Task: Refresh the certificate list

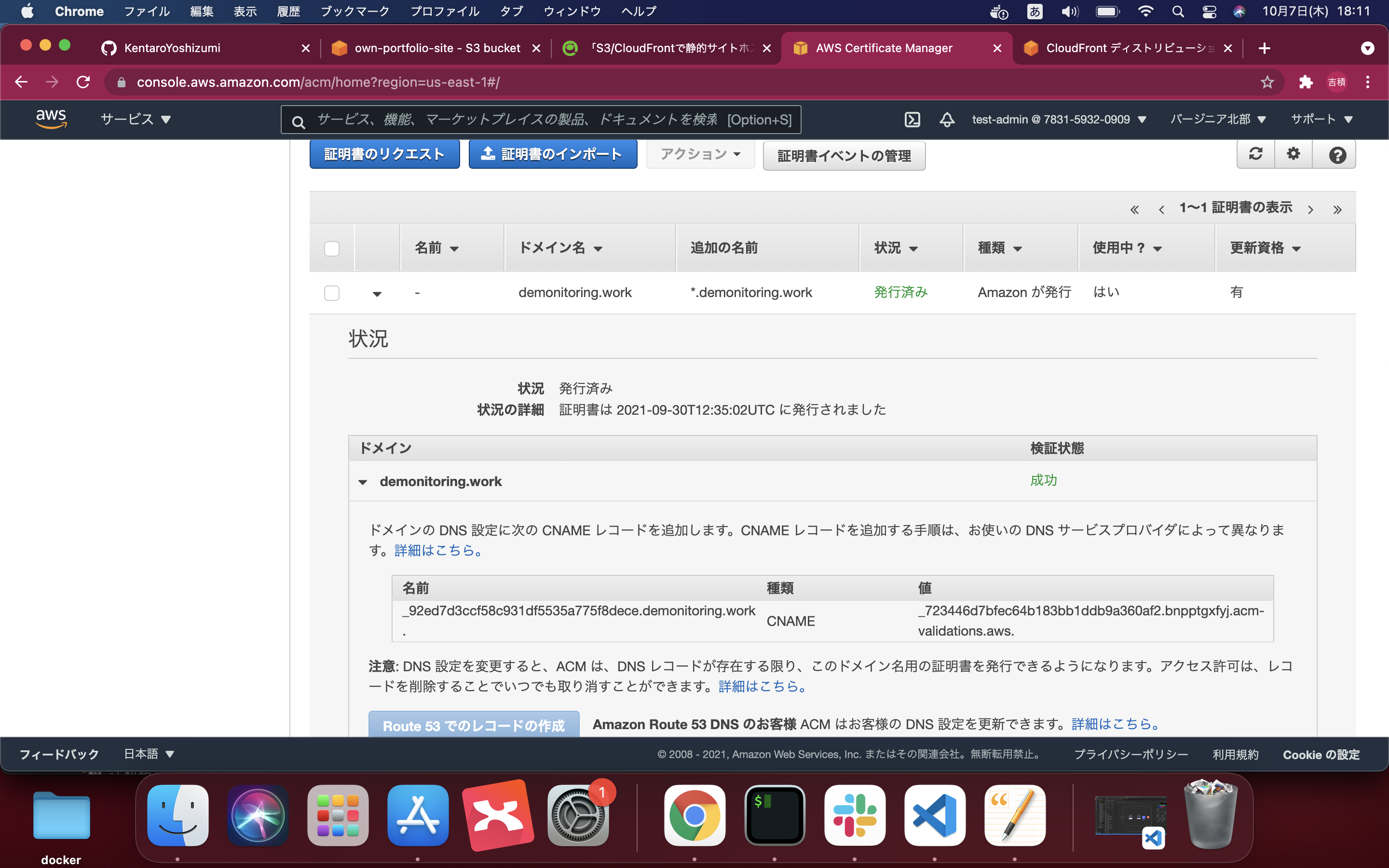Action: [1256, 154]
